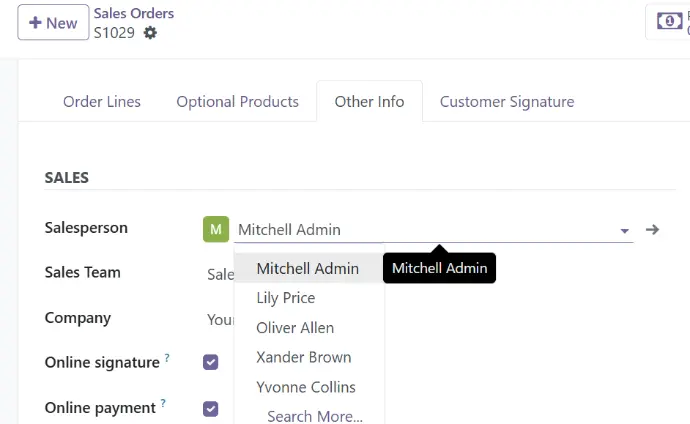
Task: Click Search More... in salesperson dropdown
Action: [315, 416]
